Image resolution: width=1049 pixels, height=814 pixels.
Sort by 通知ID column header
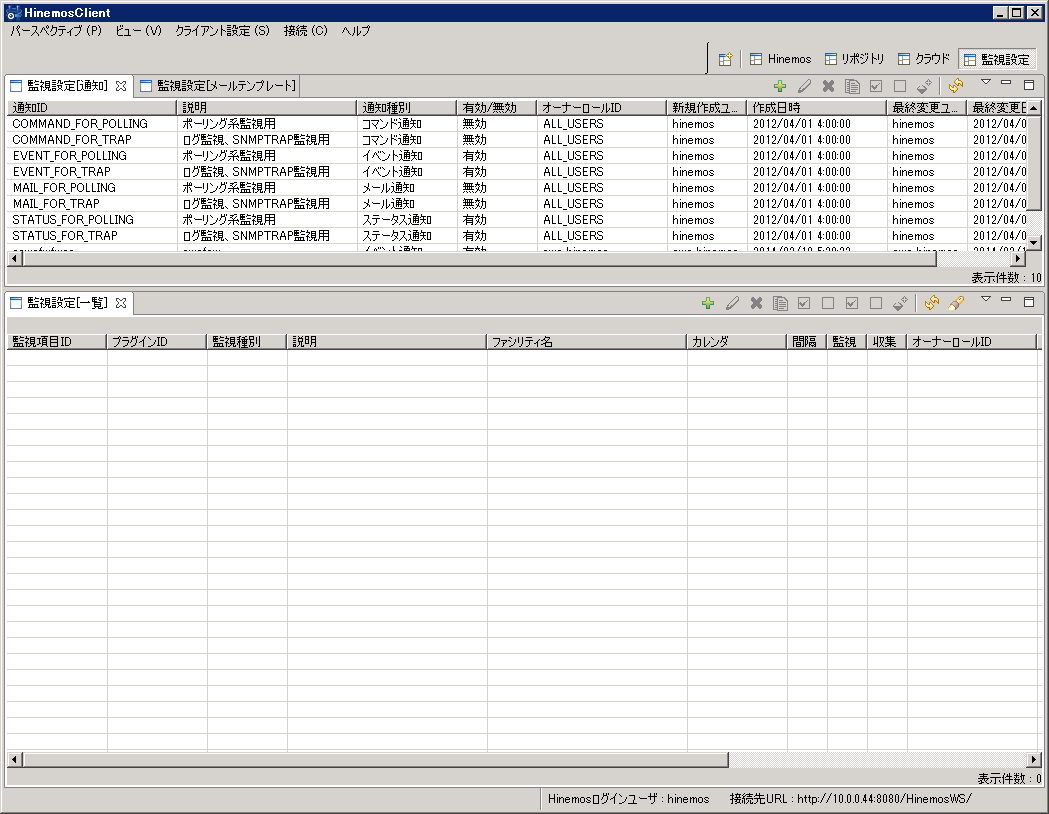pos(92,108)
